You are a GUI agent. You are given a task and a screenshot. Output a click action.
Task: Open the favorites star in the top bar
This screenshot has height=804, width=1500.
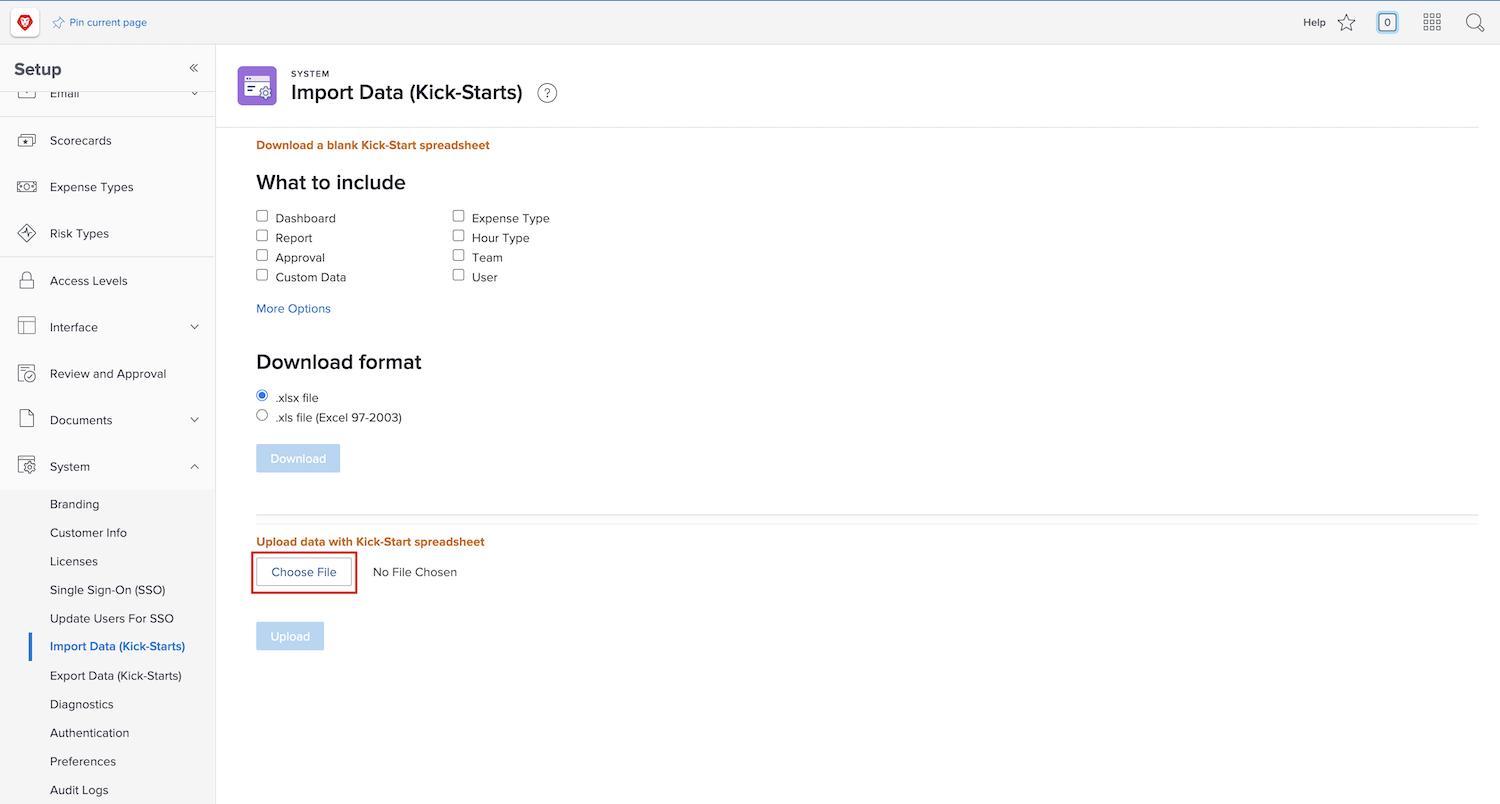[x=1346, y=21]
